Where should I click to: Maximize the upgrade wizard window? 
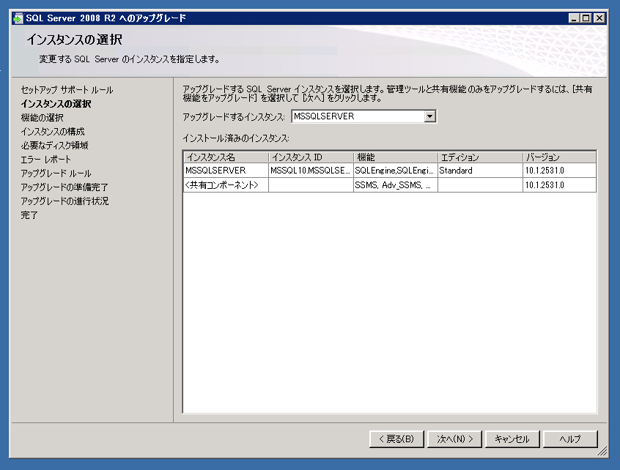[x=586, y=18]
